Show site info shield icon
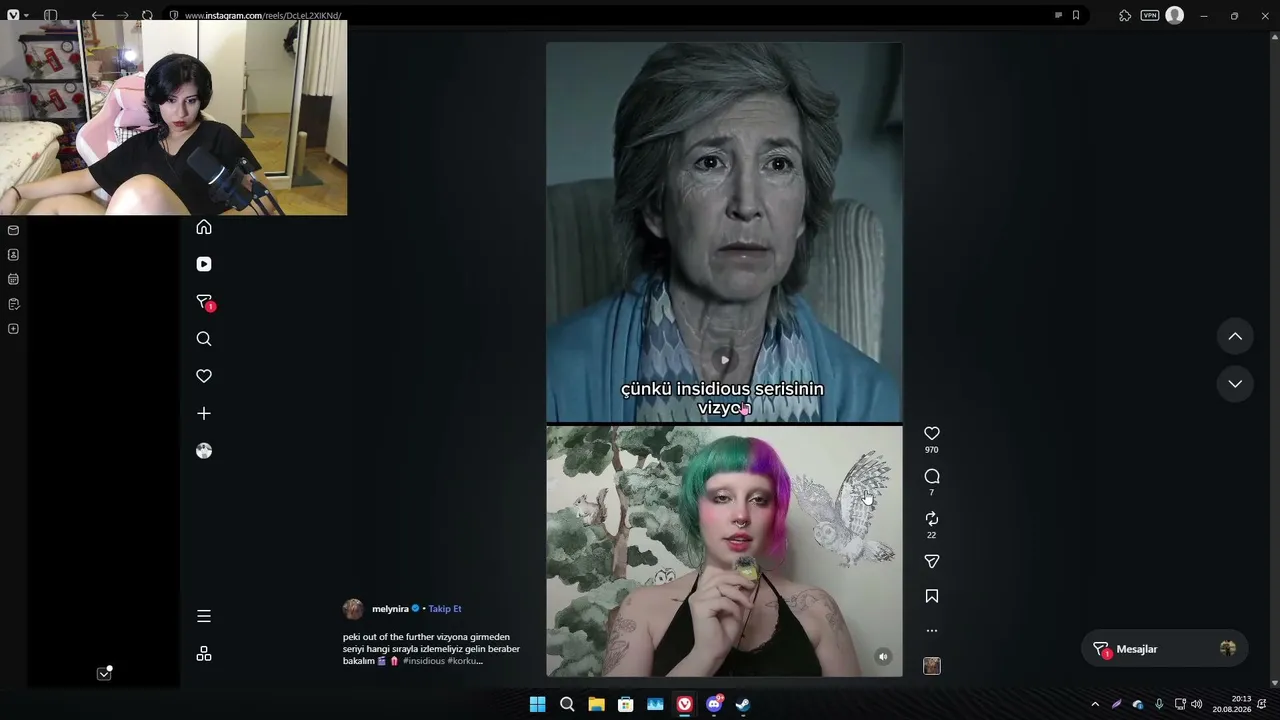 174,15
